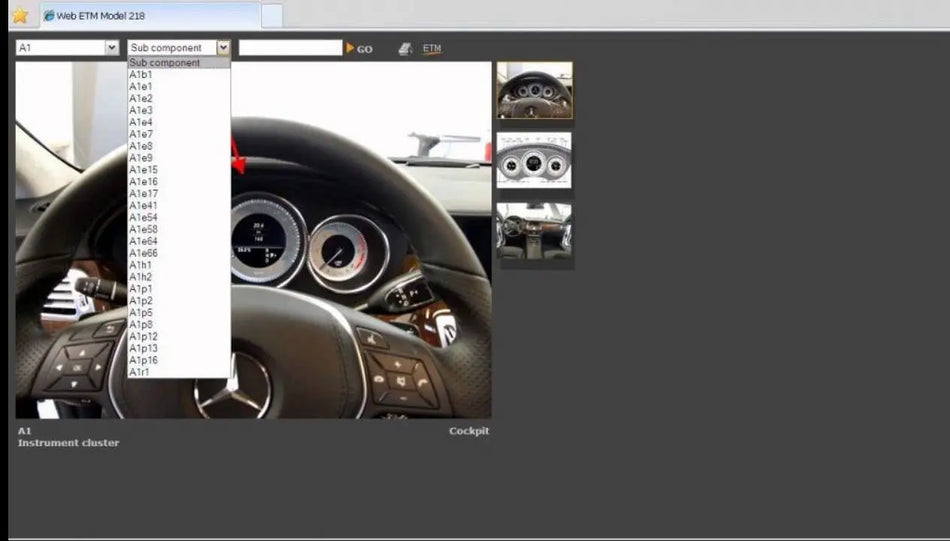
Task: Click the orange GO arrow button
Action: pos(358,48)
